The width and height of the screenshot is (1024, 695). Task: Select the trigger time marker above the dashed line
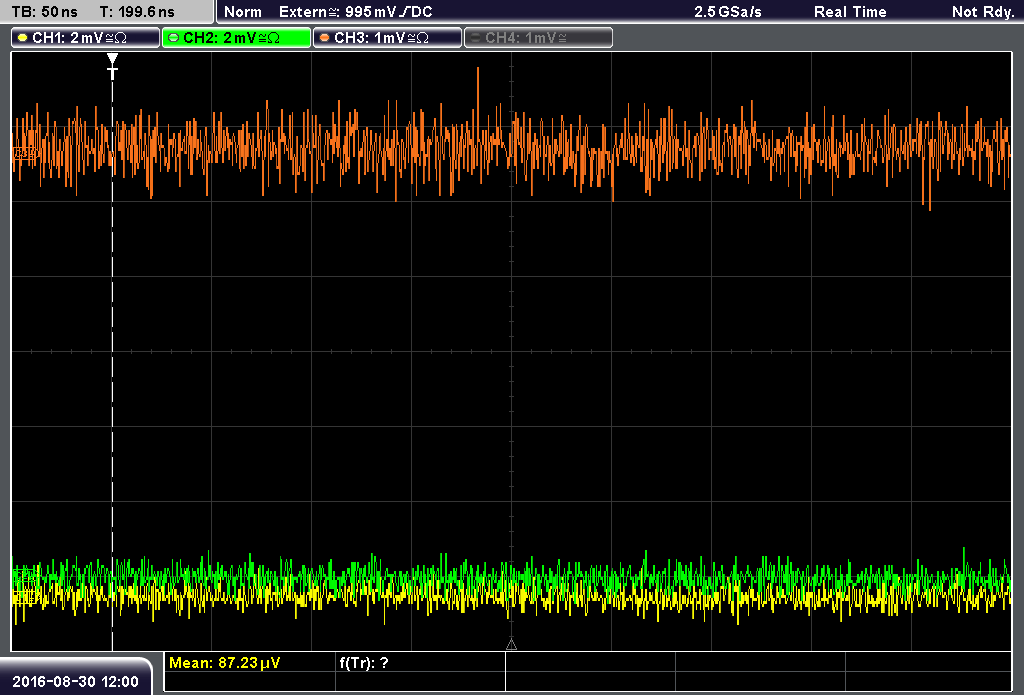(112, 66)
